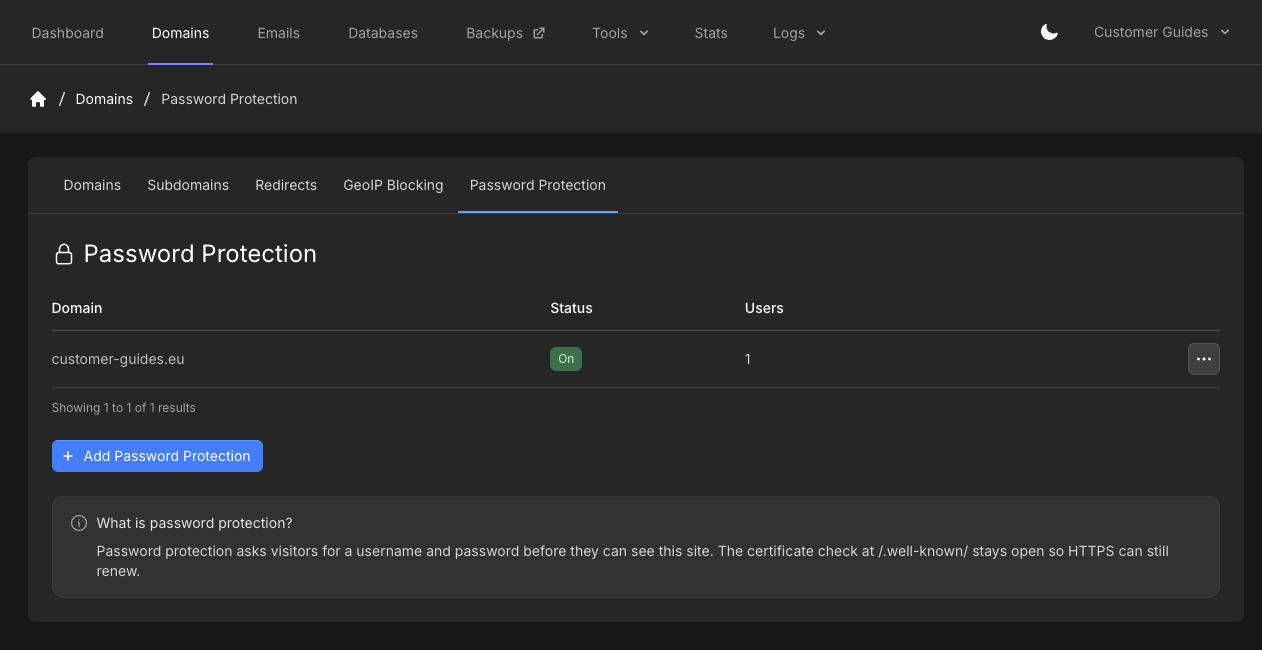Click the external link icon on Backups
This screenshot has width=1262, height=650.
click(x=539, y=33)
